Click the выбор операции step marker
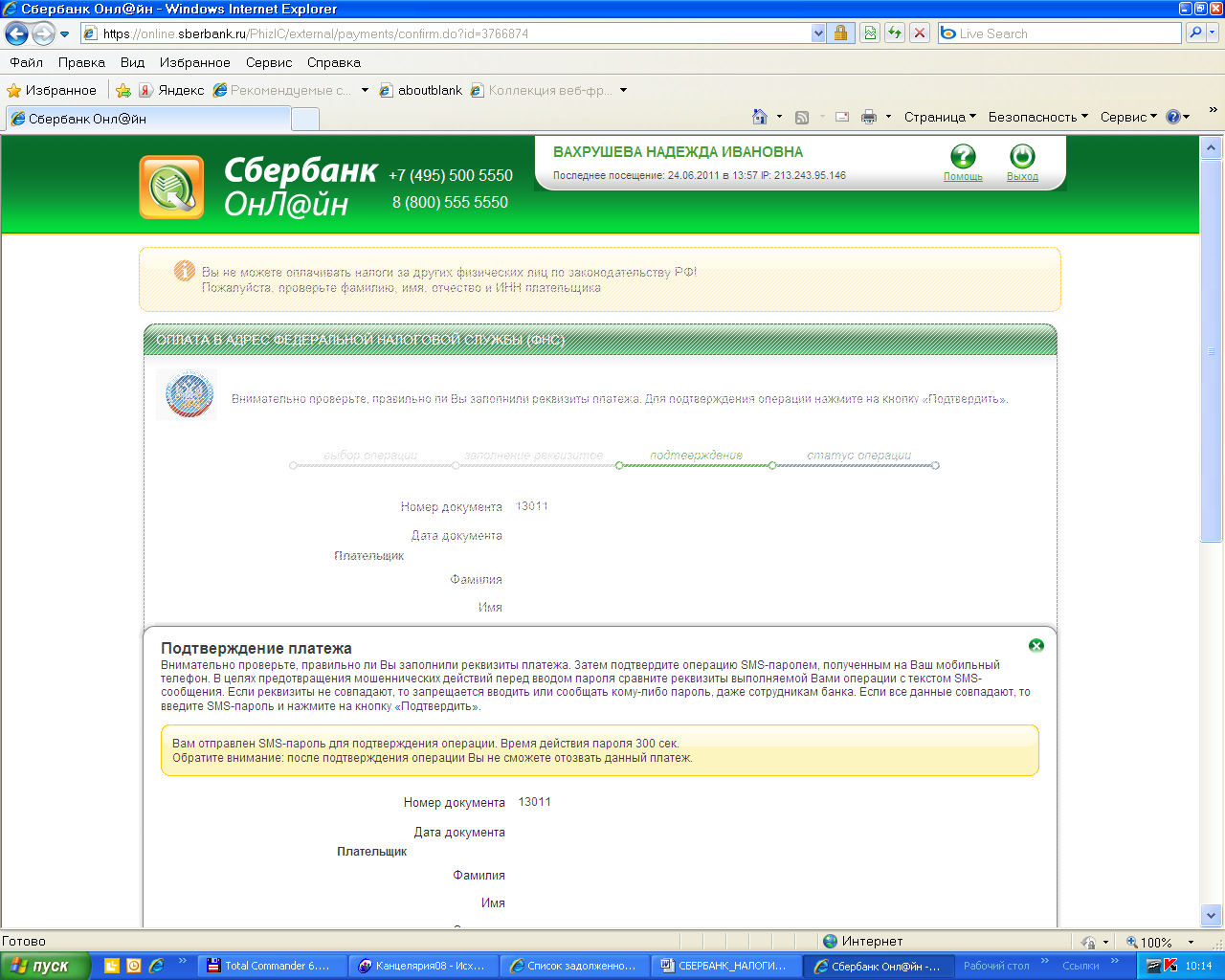The image size is (1225, 980). point(294,465)
